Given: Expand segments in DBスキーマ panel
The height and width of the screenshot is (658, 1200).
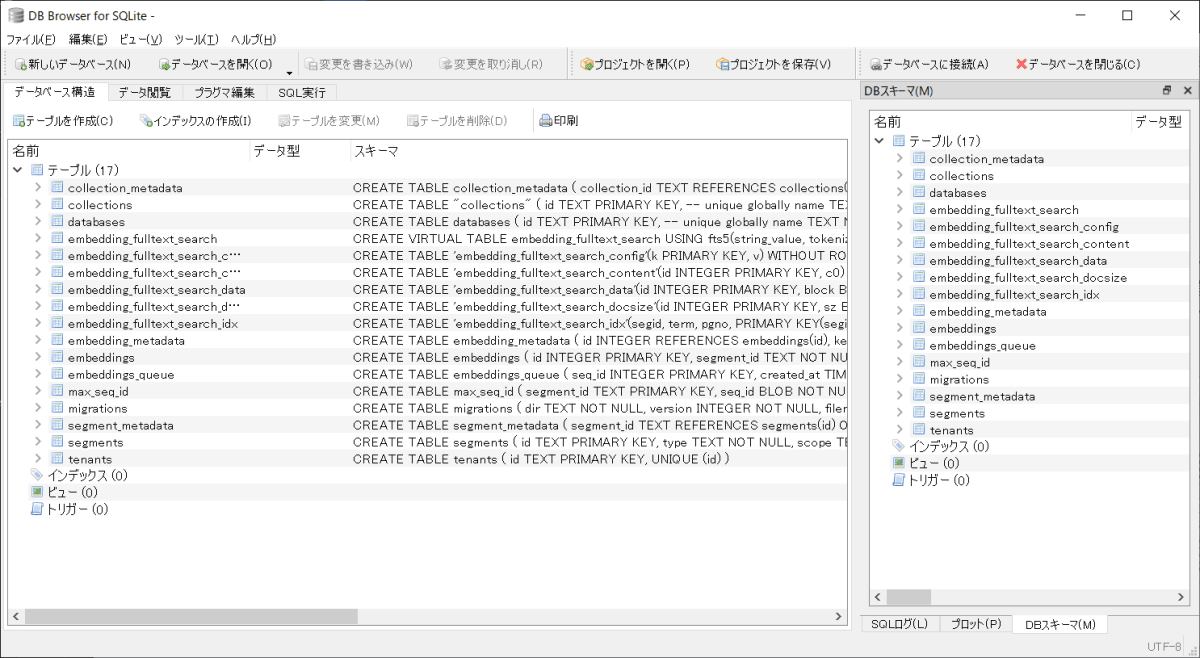Looking at the screenshot, I should pyautogui.click(x=899, y=413).
